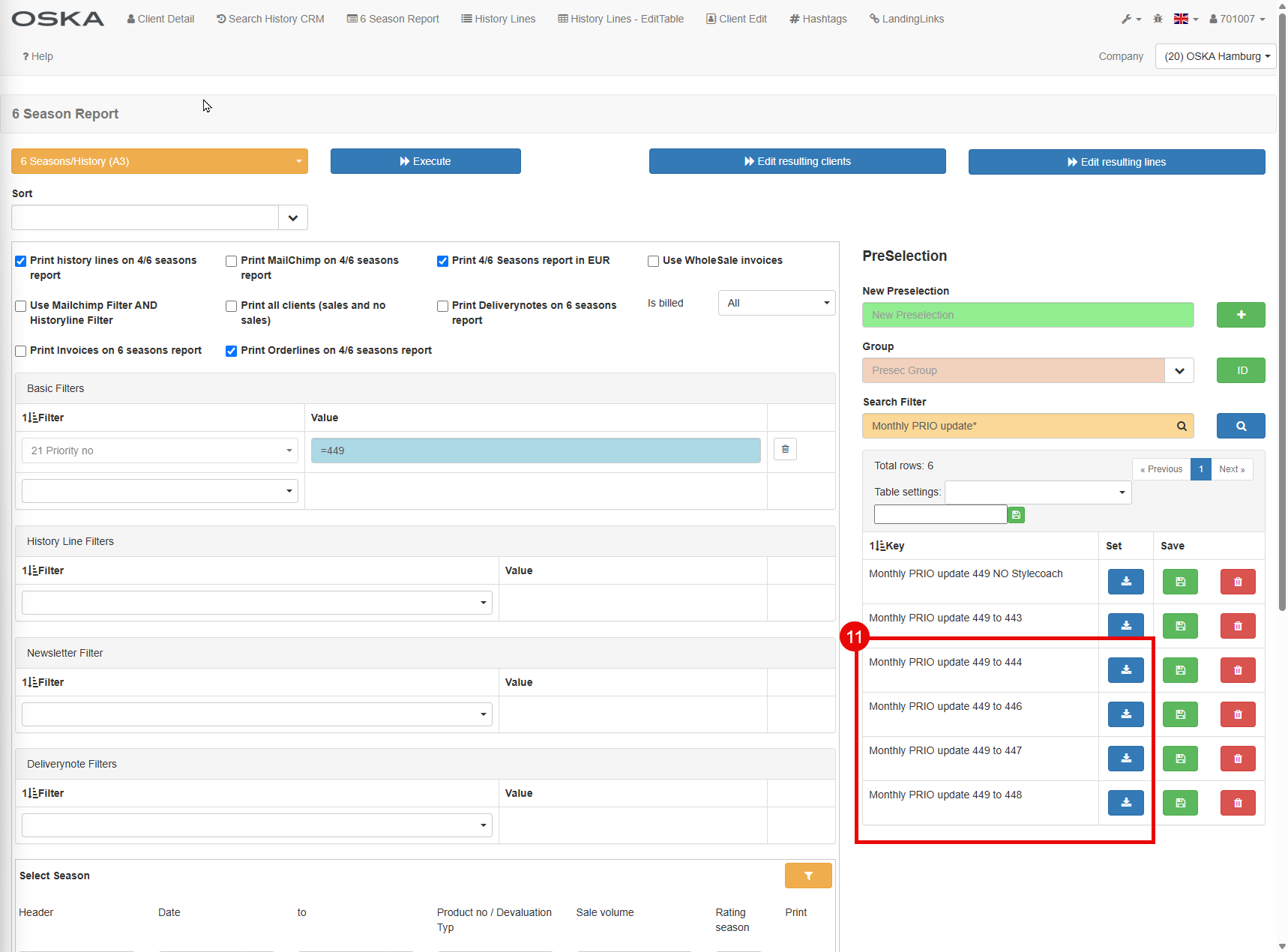Click the orange funnel filter icon
1288x952 pixels.
[807, 876]
